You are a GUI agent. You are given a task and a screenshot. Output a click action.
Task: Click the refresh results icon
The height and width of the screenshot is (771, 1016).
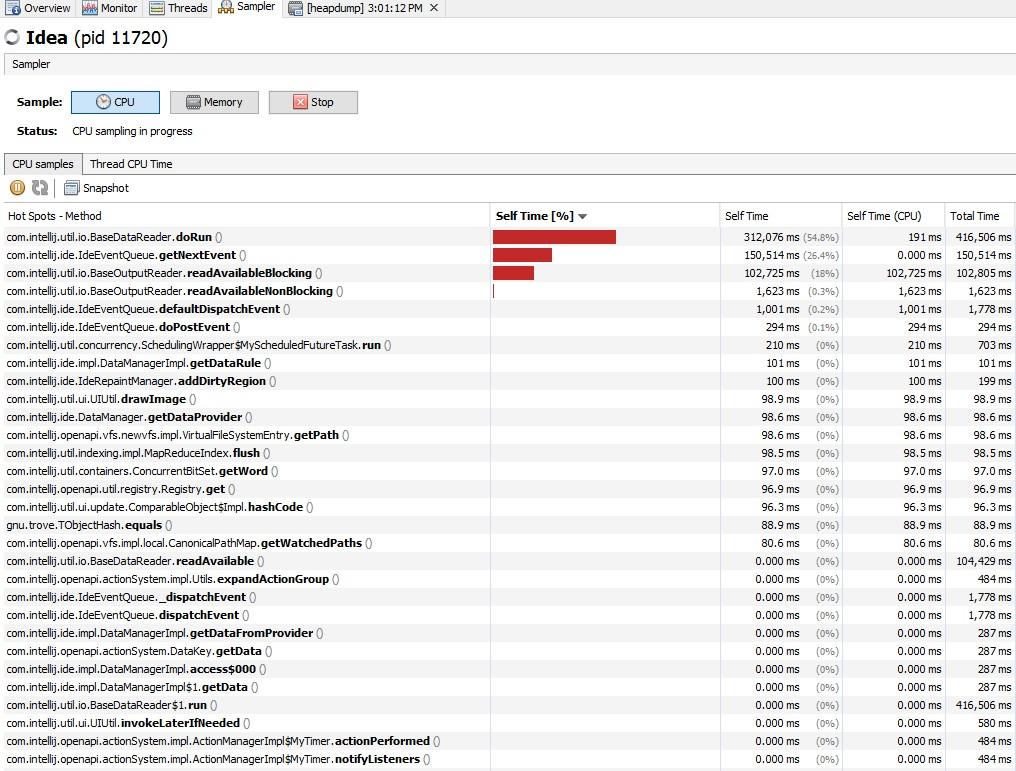(x=40, y=188)
